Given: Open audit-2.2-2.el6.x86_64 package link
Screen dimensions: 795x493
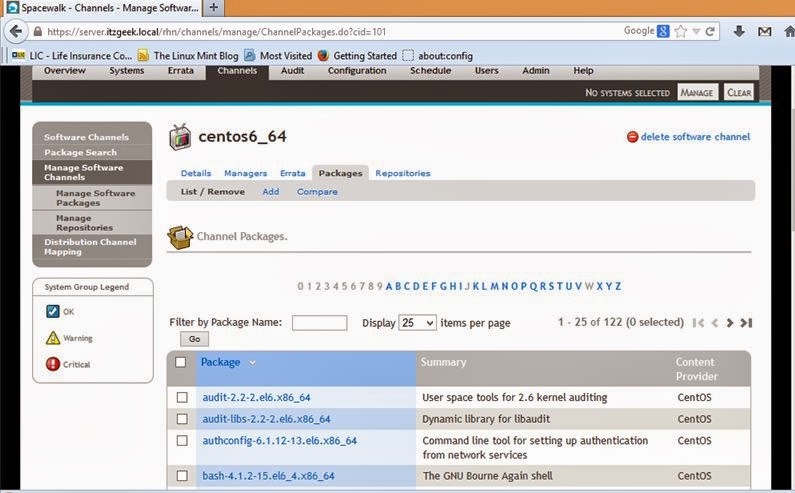Looking at the screenshot, I should [x=256, y=398].
